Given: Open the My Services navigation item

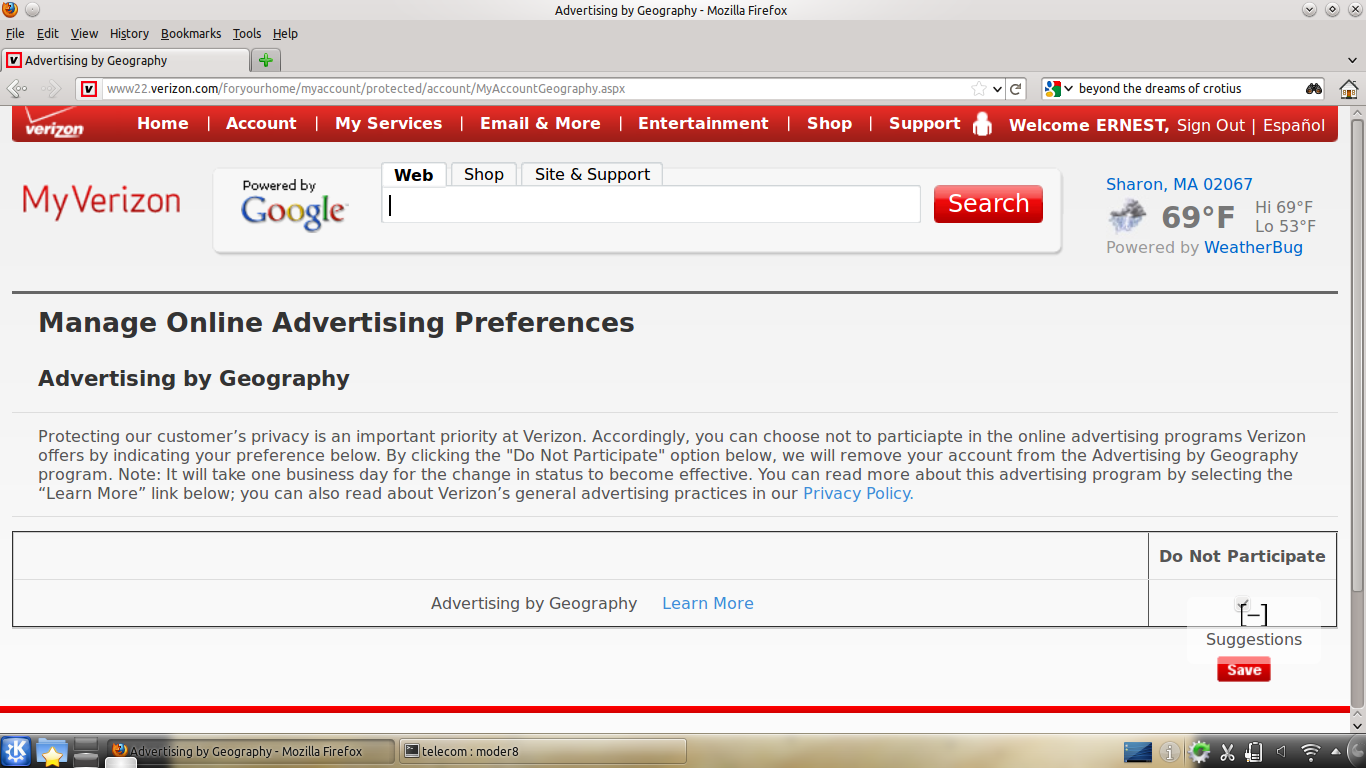Looking at the screenshot, I should pos(388,123).
